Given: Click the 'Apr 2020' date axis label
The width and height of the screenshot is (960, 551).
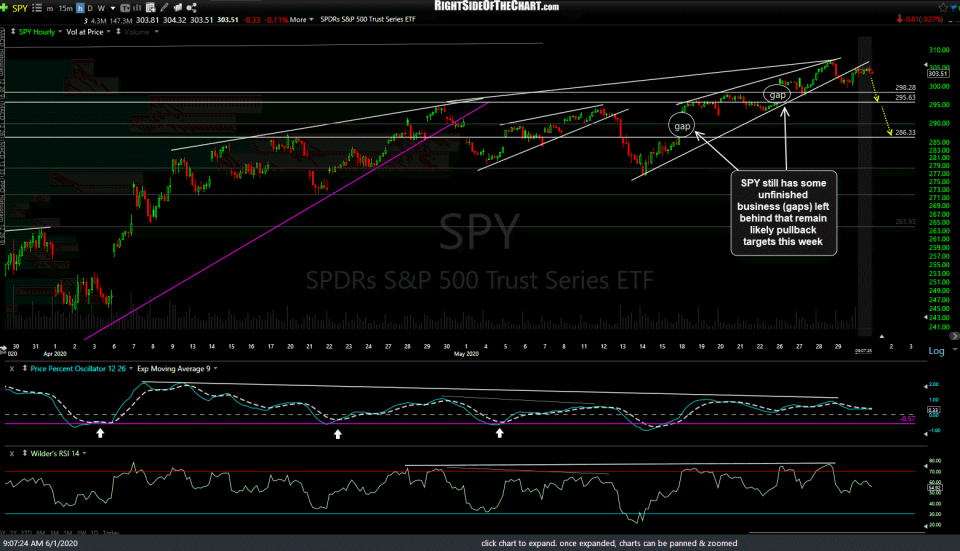Looking at the screenshot, I should click(x=54, y=354).
